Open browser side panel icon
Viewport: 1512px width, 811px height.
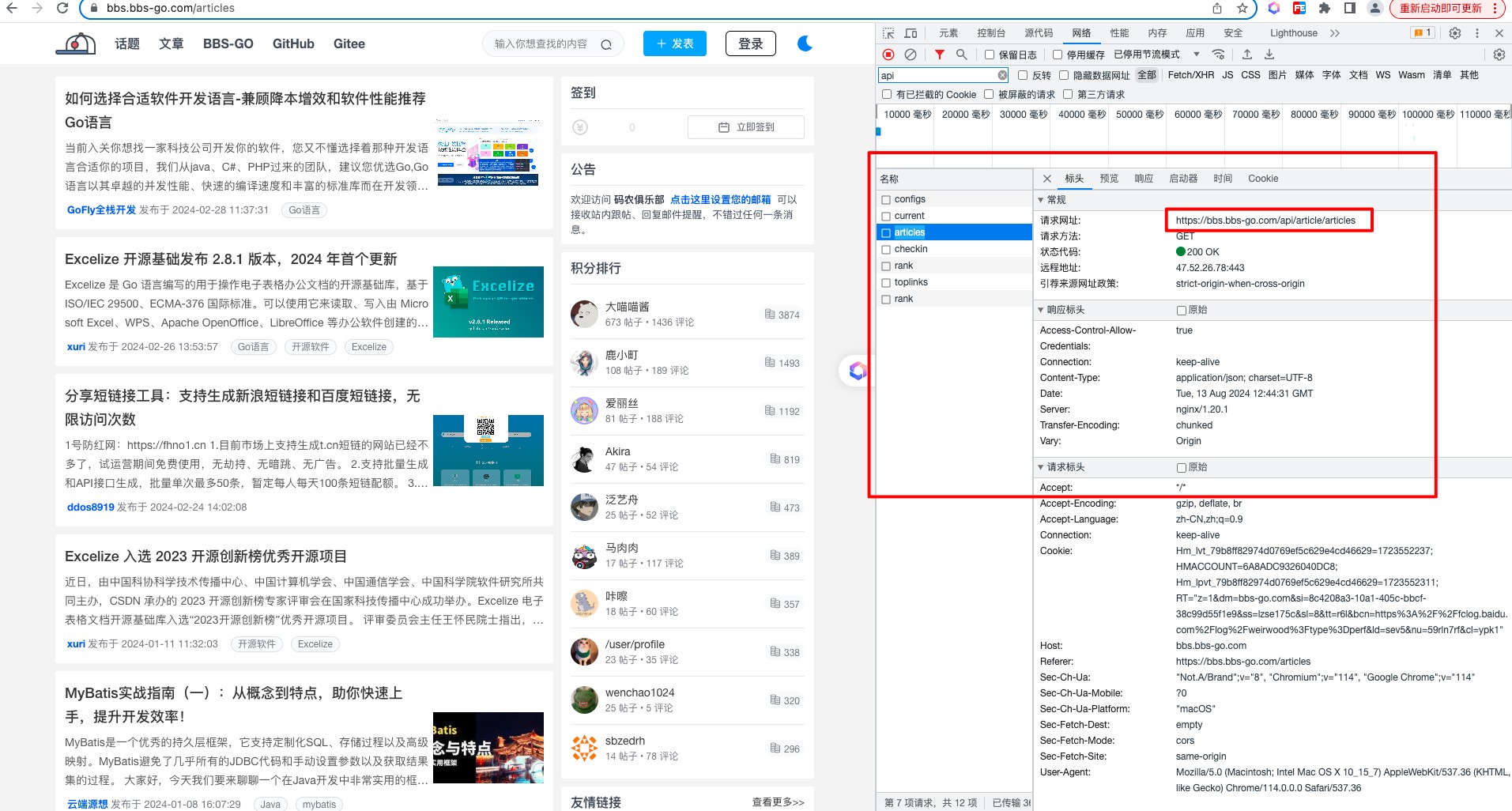point(1350,8)
